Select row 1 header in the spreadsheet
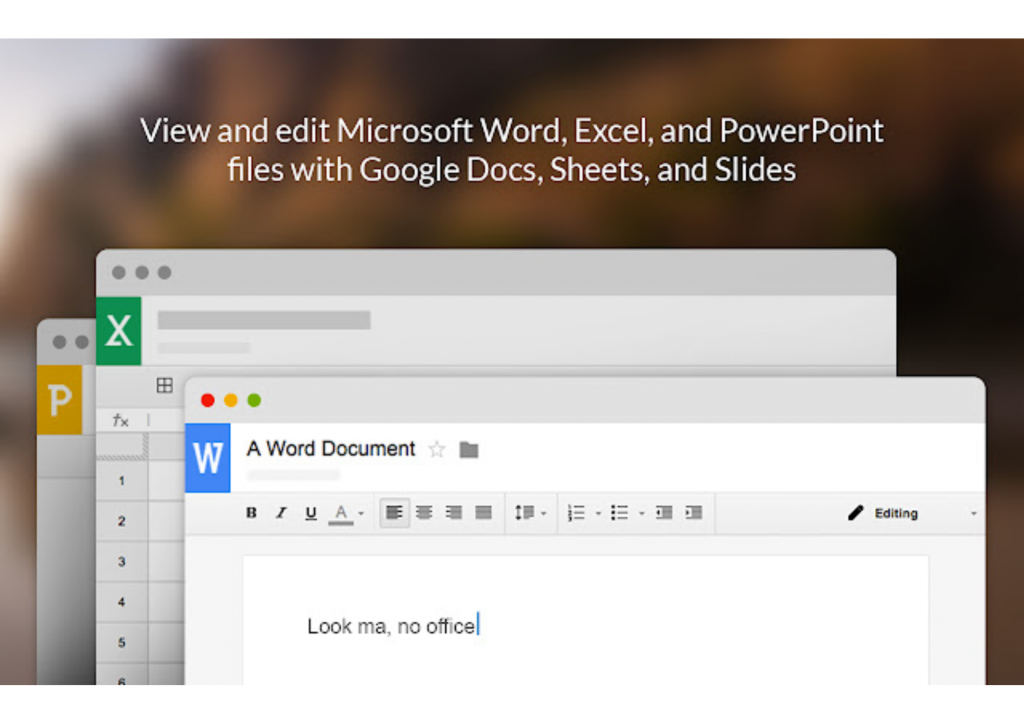This screenshot has width=1024, height=724. point(122,481)
